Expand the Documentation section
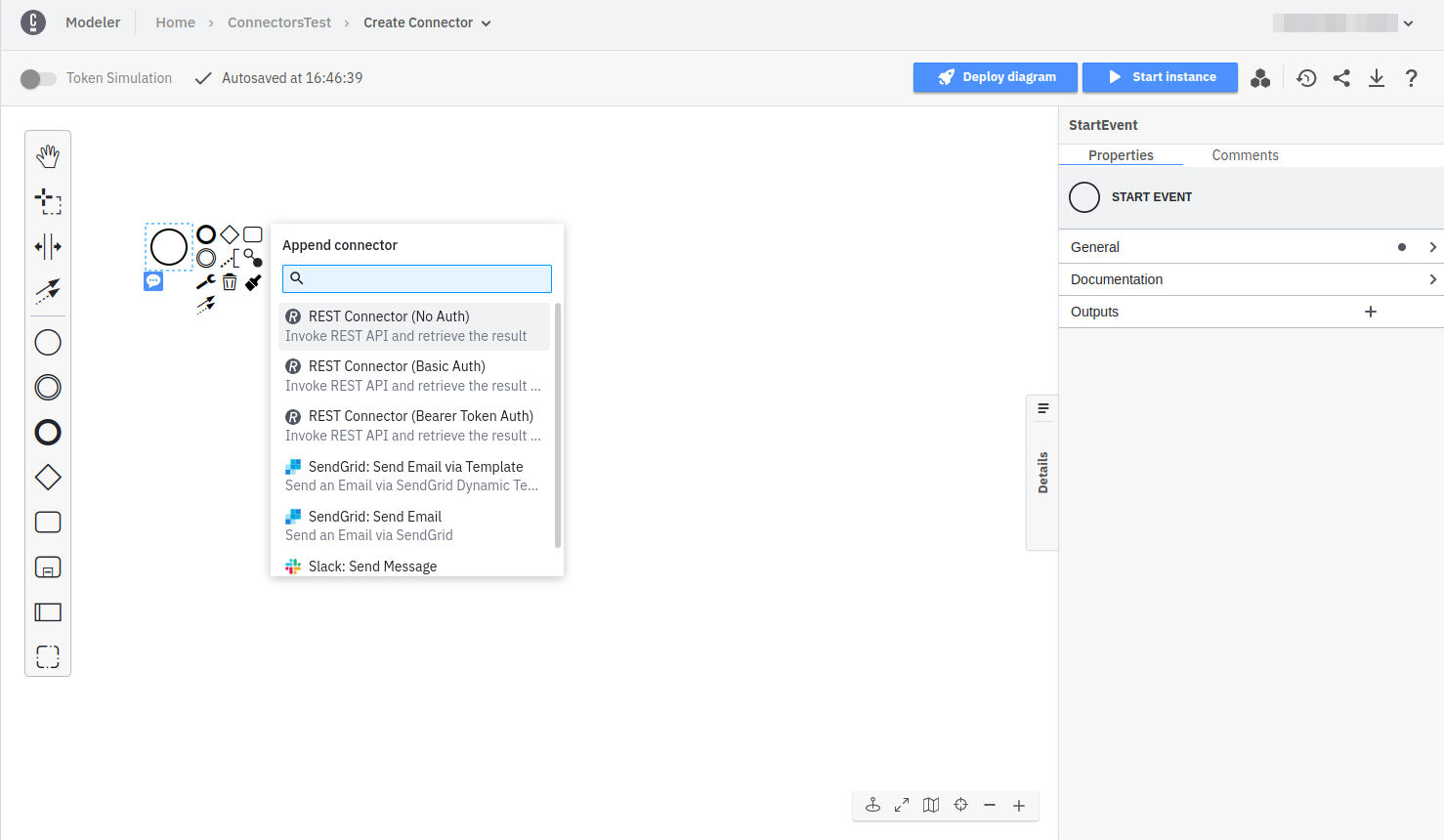The height and width of the screenshot is (840, 1444). [x=1251, y=279]
